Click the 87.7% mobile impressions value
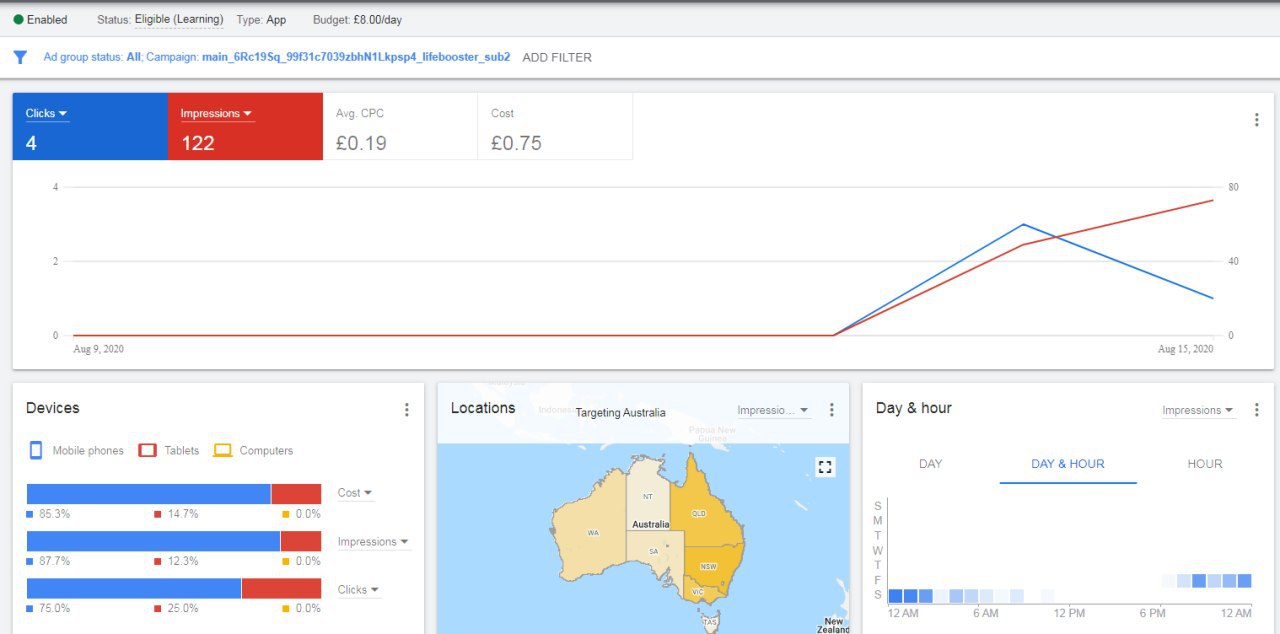 [x=54, y=561]
